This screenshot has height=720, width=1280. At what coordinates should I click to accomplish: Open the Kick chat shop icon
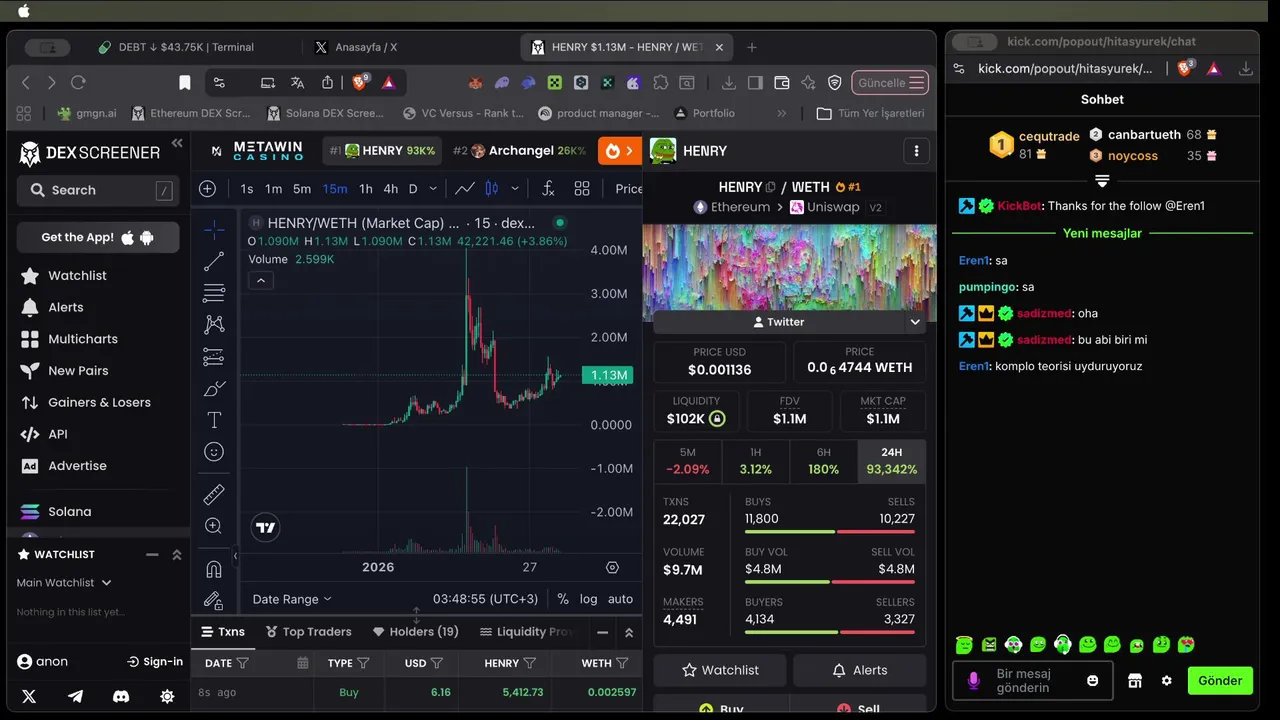tap(1135, 681)
